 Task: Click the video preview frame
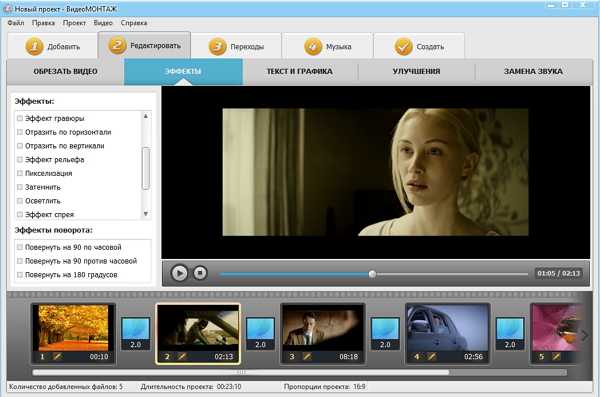pos(375,172)
